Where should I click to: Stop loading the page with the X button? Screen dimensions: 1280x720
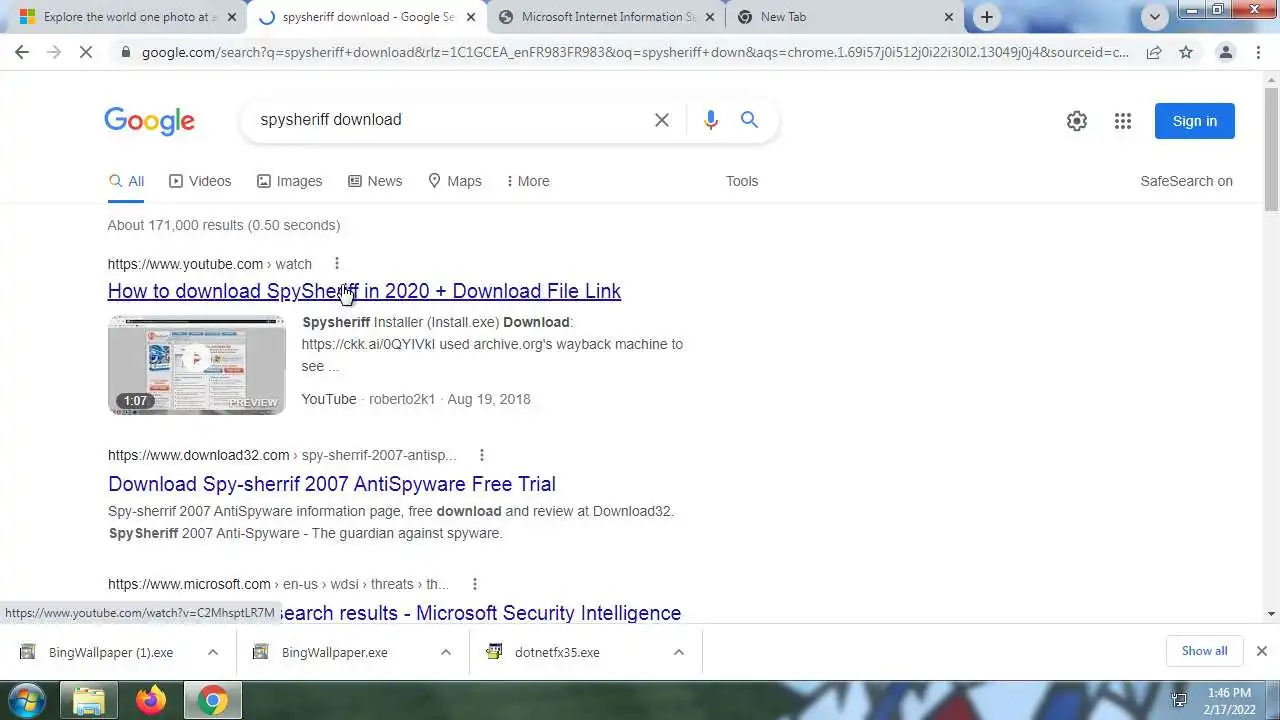pos(86,52)
